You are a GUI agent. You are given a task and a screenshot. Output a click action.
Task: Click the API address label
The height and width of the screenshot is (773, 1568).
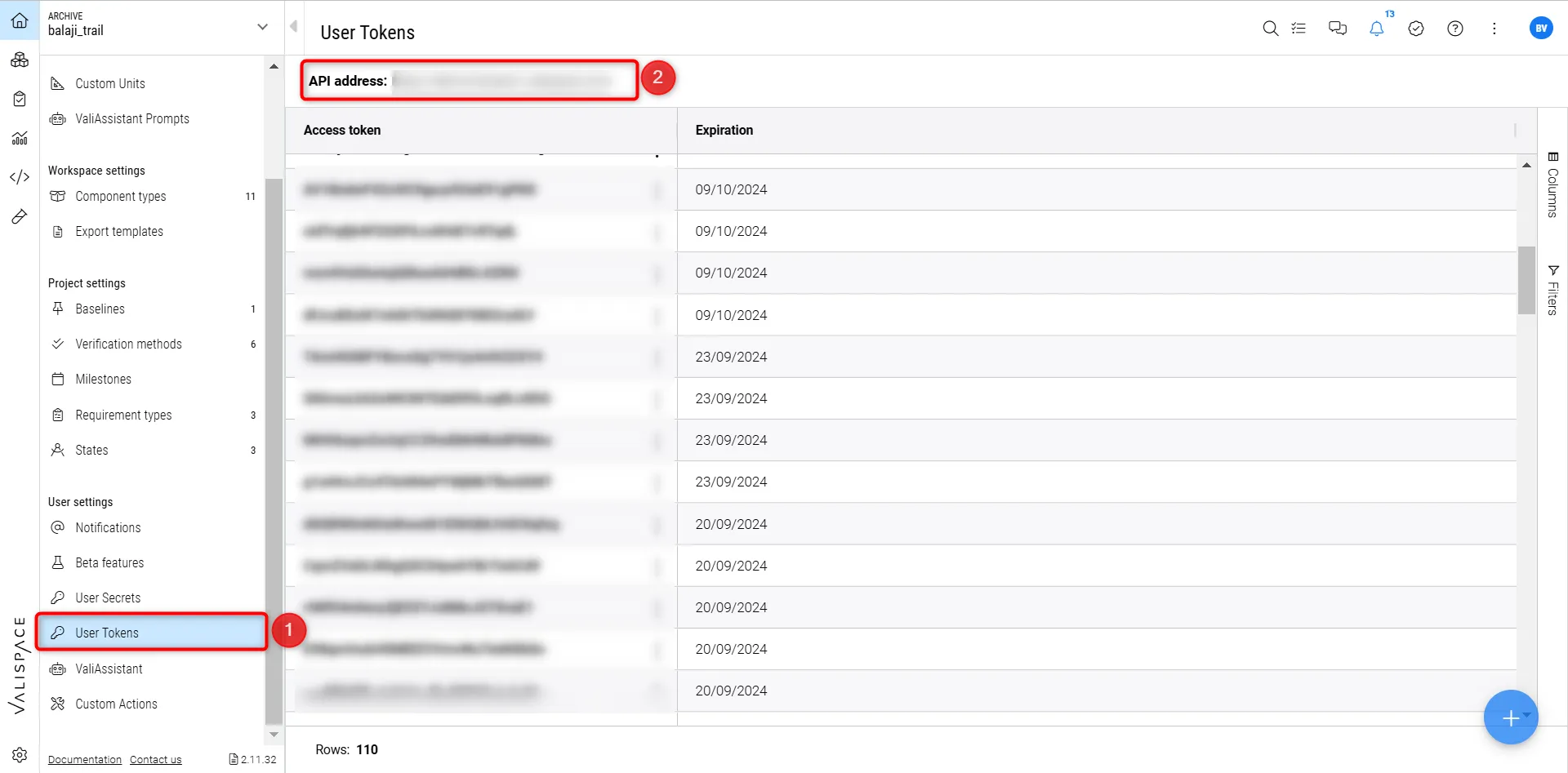point(348,81)
